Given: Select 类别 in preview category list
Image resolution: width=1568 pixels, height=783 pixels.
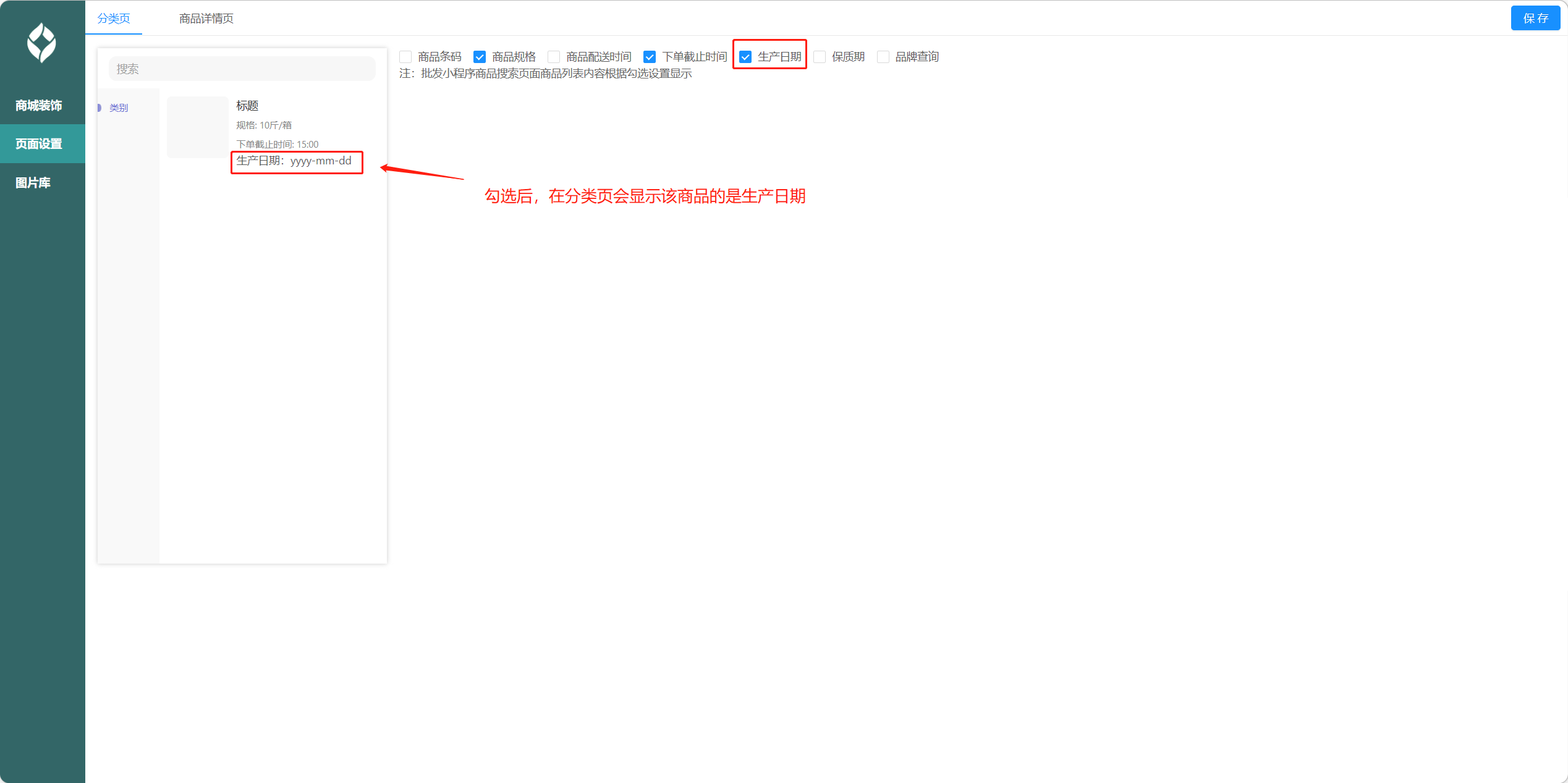Looking at the screenshot, I should point(119,108).
